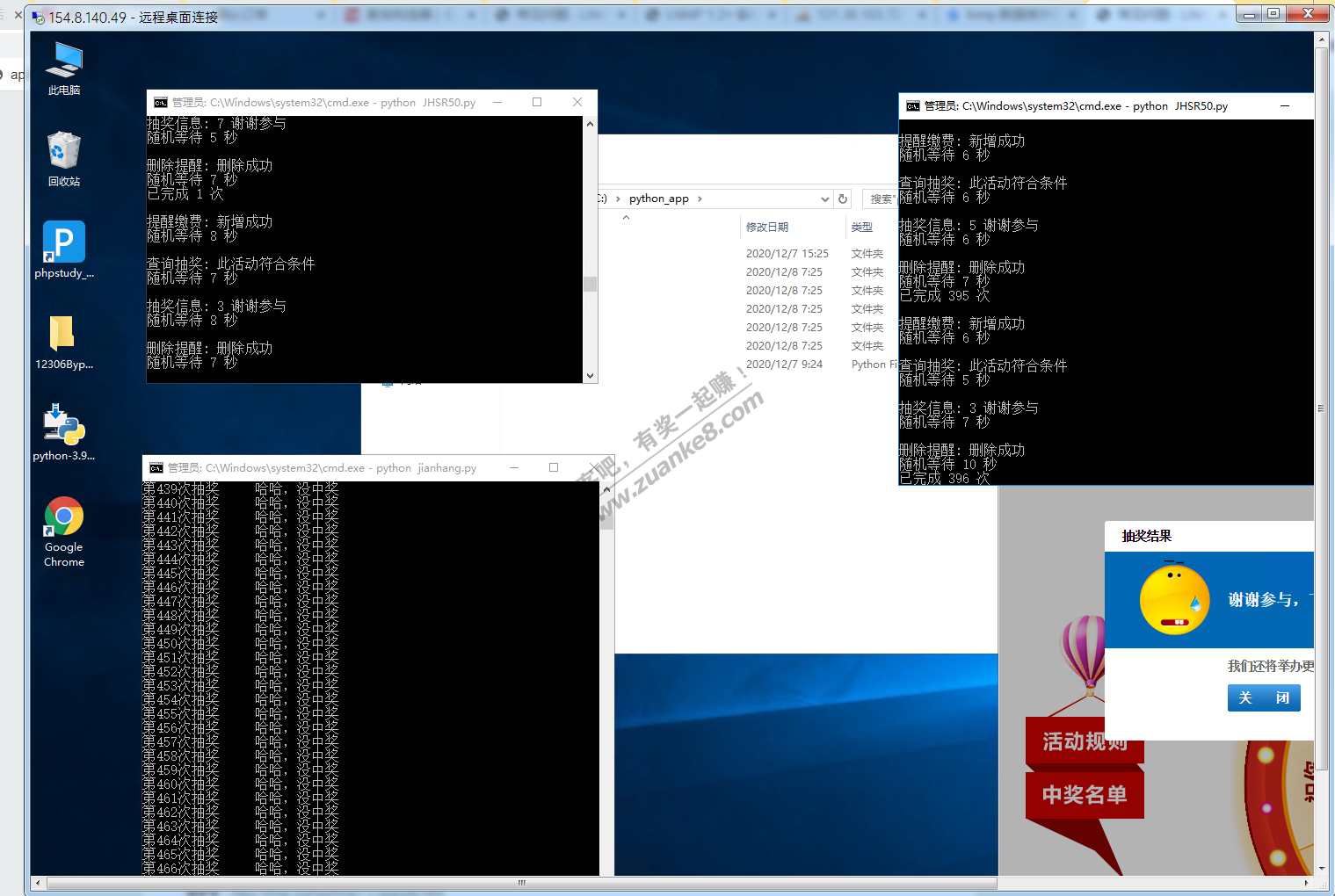Viewport: 1335px width, 896px height.
Task: Refresh the python_app folder view
Action: [x=843, y=199]
